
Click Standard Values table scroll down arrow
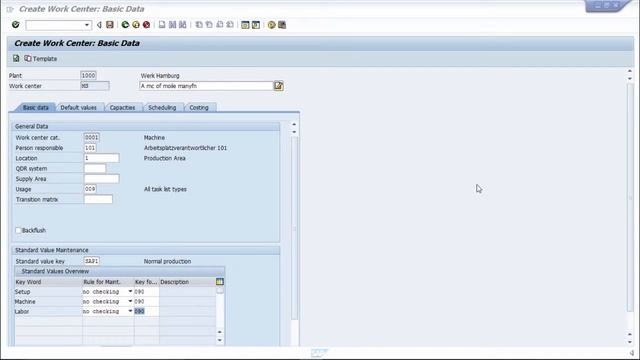click(220, 340)
